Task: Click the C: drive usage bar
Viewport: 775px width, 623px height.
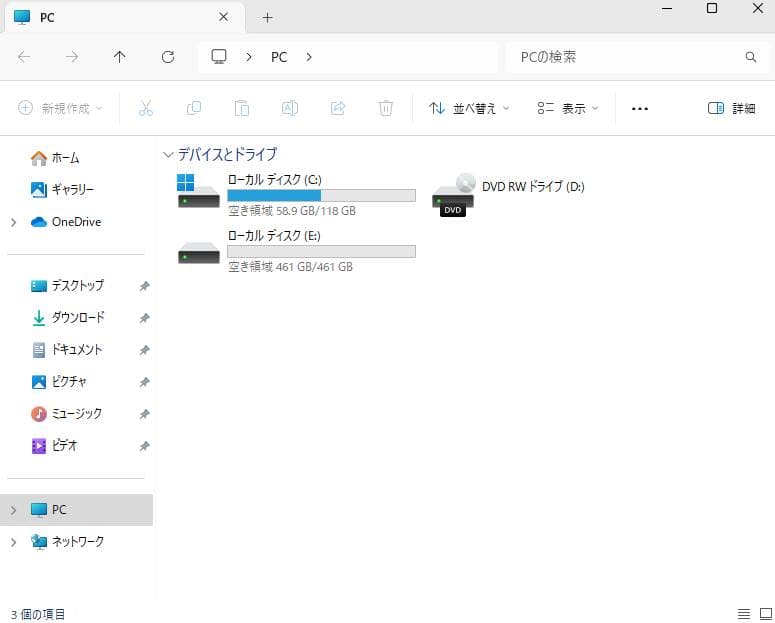Action: pos(321,196)
